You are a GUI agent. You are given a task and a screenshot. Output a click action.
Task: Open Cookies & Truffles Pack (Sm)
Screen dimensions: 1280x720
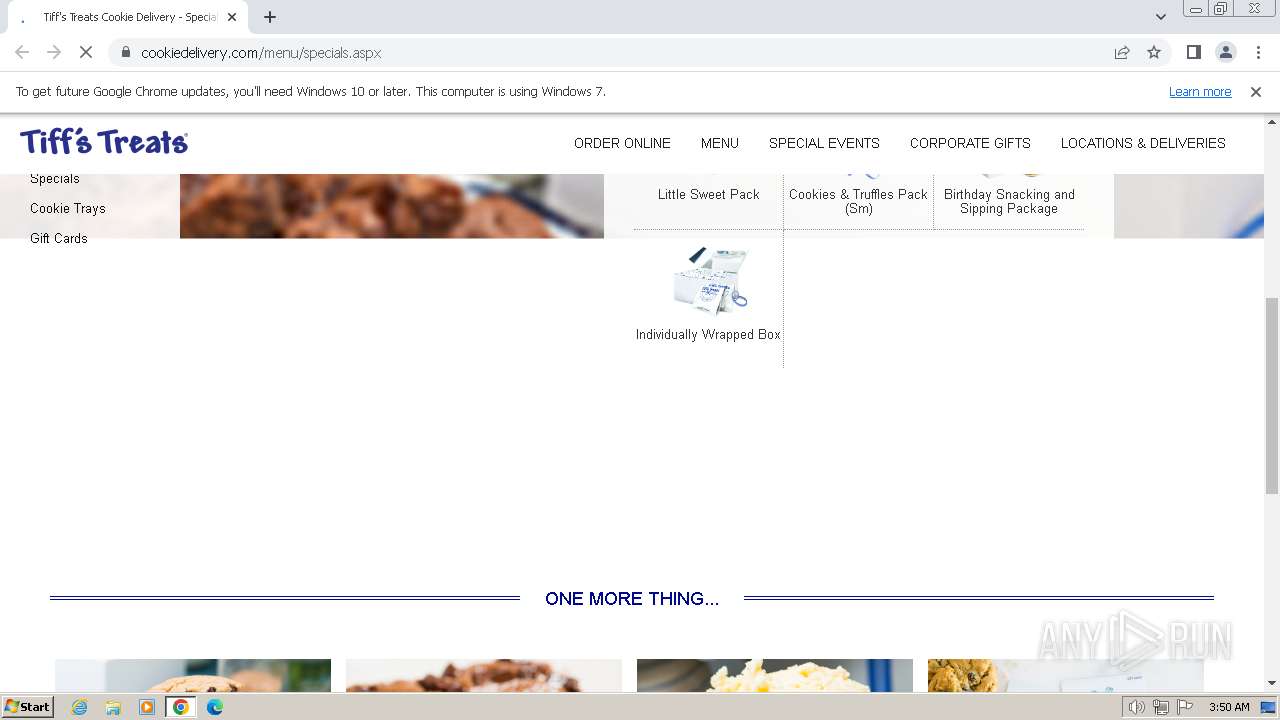click(858, 201)
